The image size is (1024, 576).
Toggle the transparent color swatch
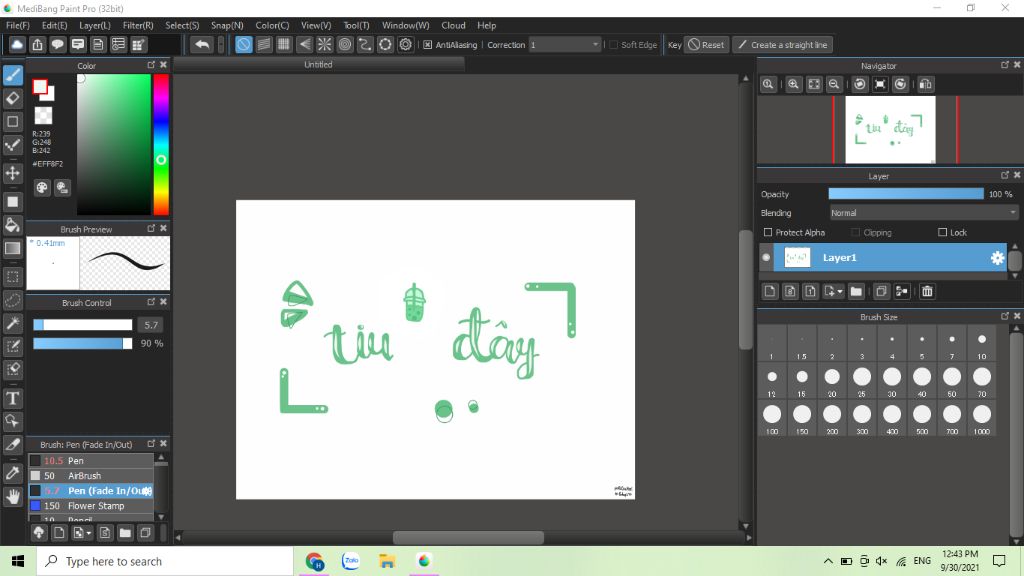43,116
